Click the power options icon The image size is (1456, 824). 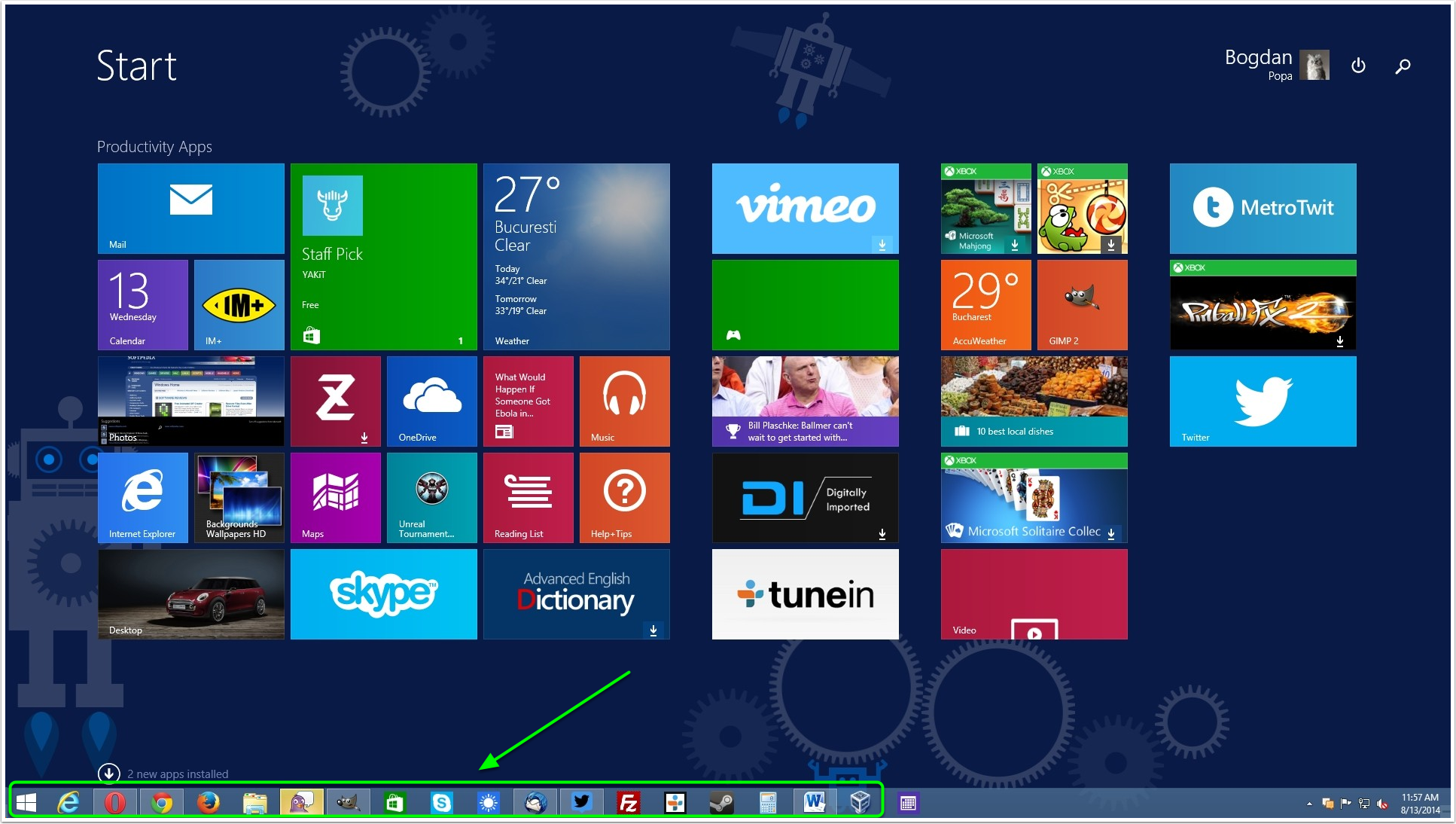click(x=1358, y=66)
